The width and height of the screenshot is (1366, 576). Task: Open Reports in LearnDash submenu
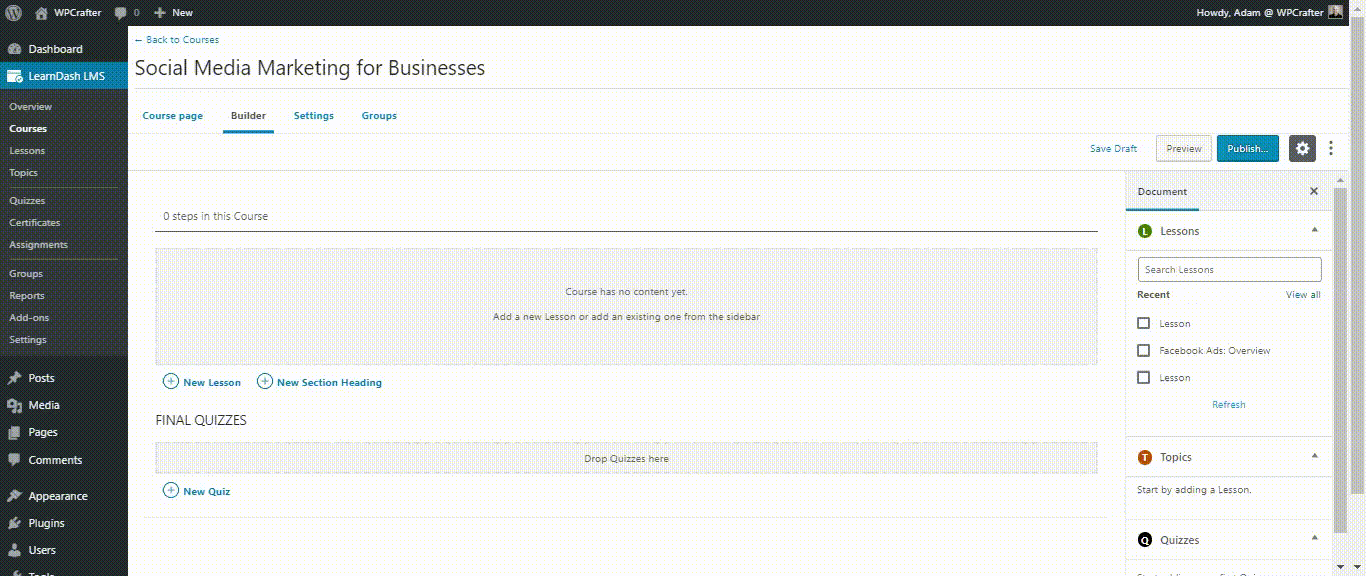(27, 296)
